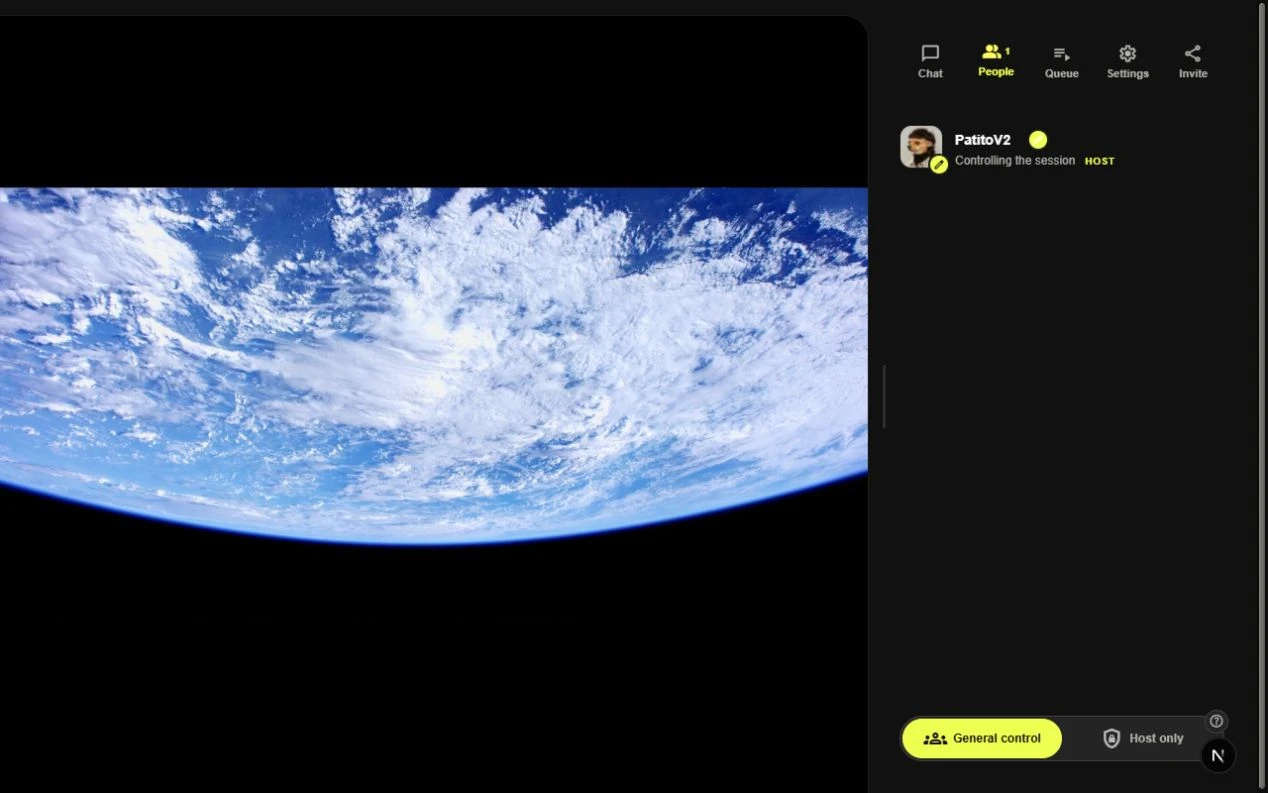Click the PatitoV2 username
This screenshot has height=793, width=1268.
point(982,140)
